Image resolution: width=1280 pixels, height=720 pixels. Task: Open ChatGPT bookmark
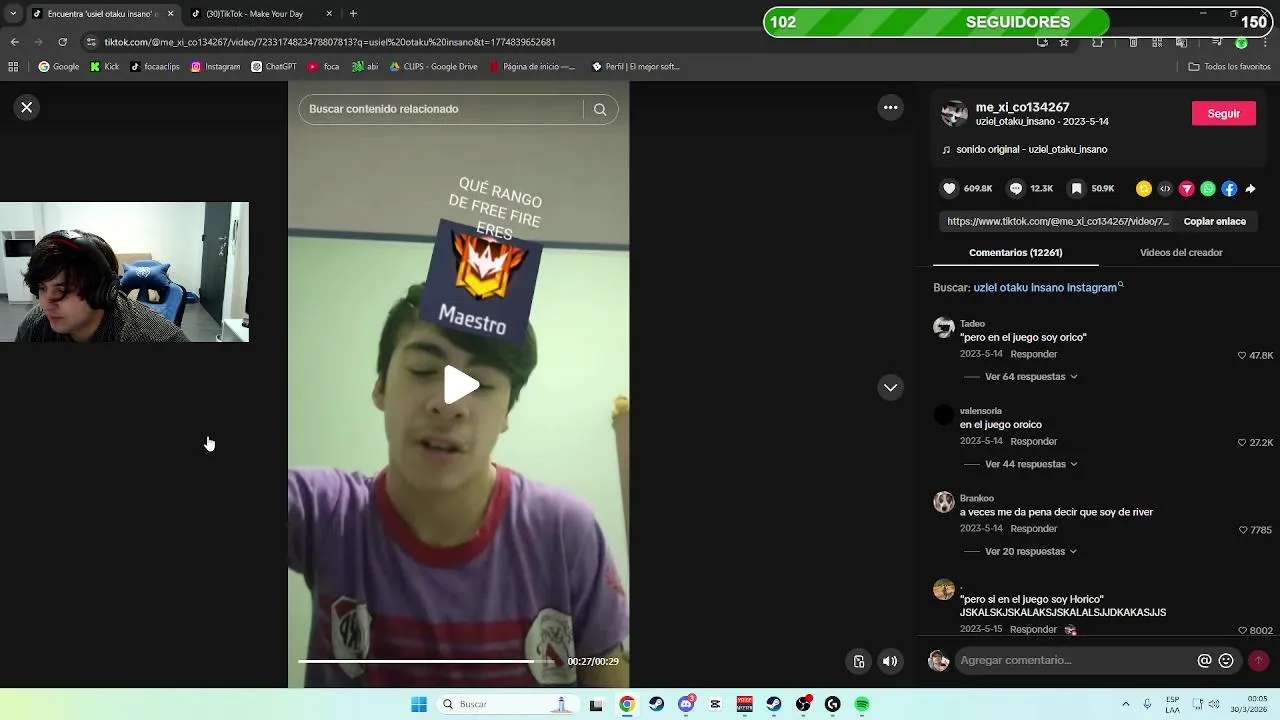(274, 67)
